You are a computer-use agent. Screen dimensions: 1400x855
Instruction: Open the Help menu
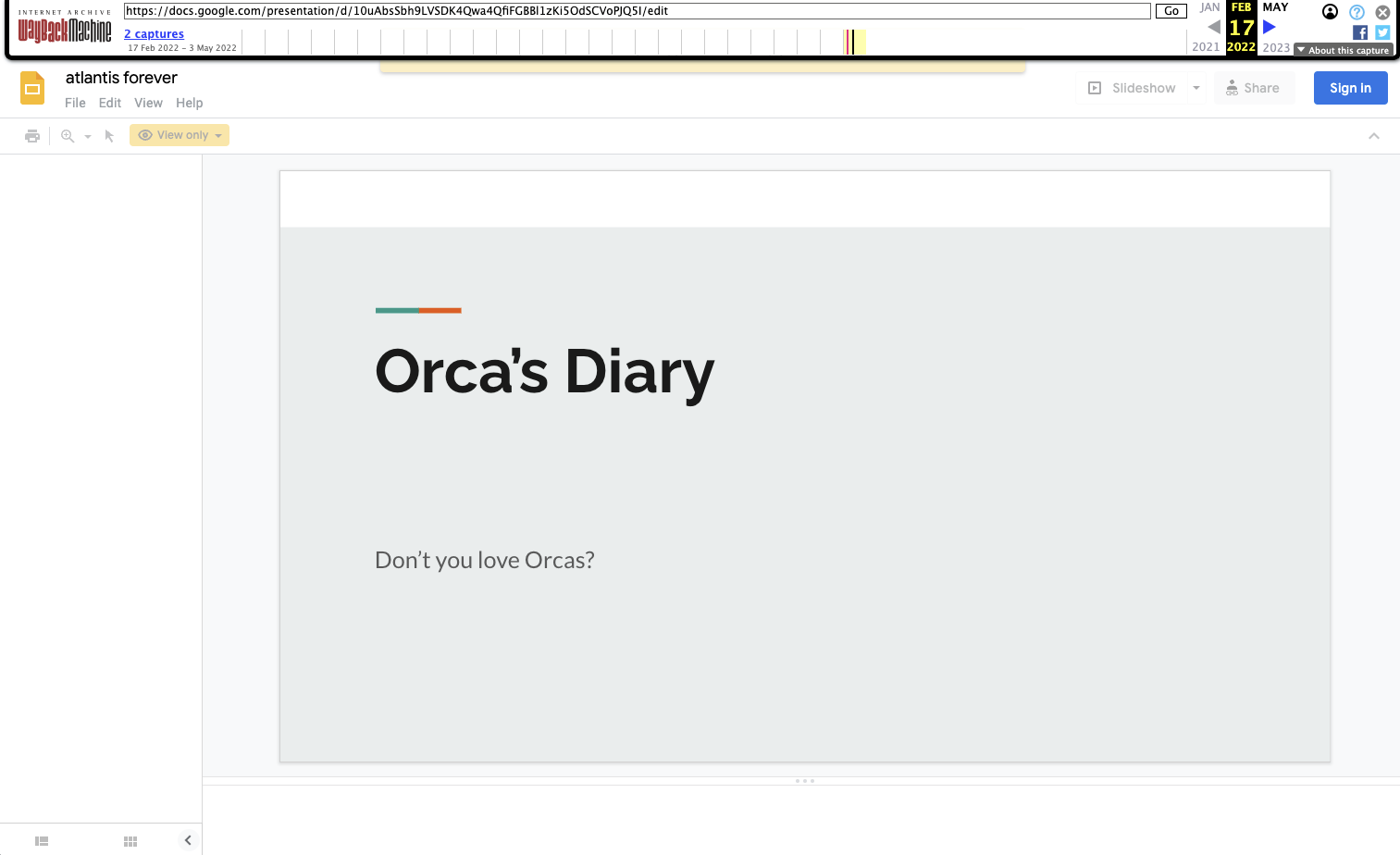tap(190, 103)
